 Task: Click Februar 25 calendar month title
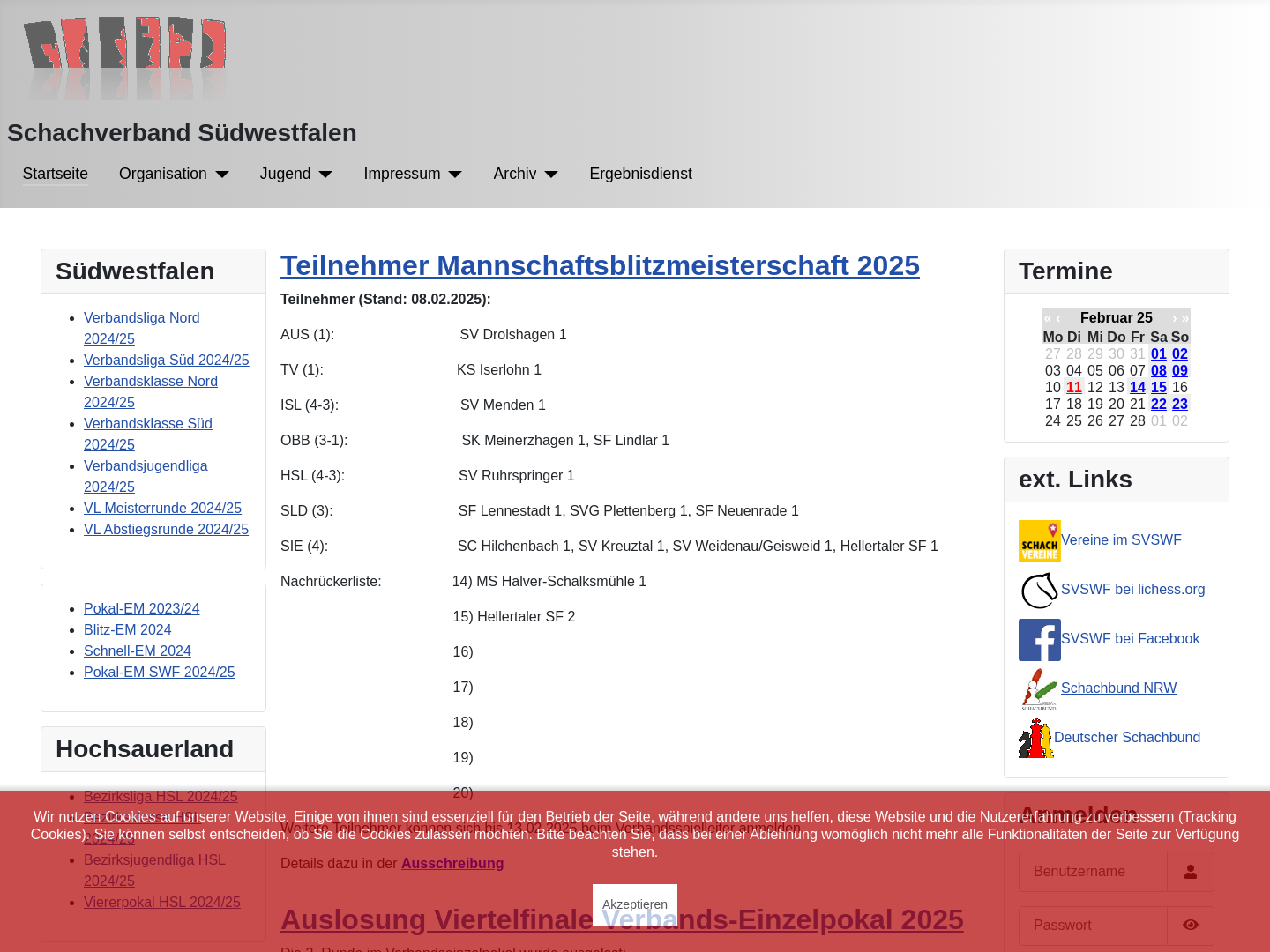pos(1117,318)
